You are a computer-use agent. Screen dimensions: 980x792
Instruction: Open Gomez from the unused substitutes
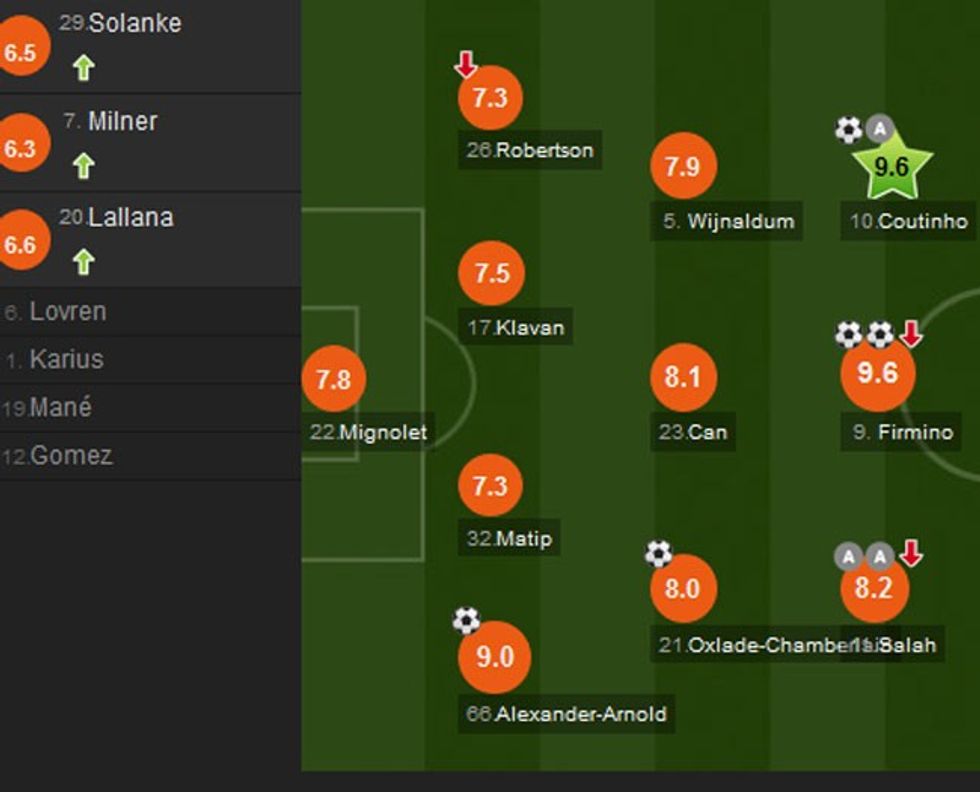[71, 456]
